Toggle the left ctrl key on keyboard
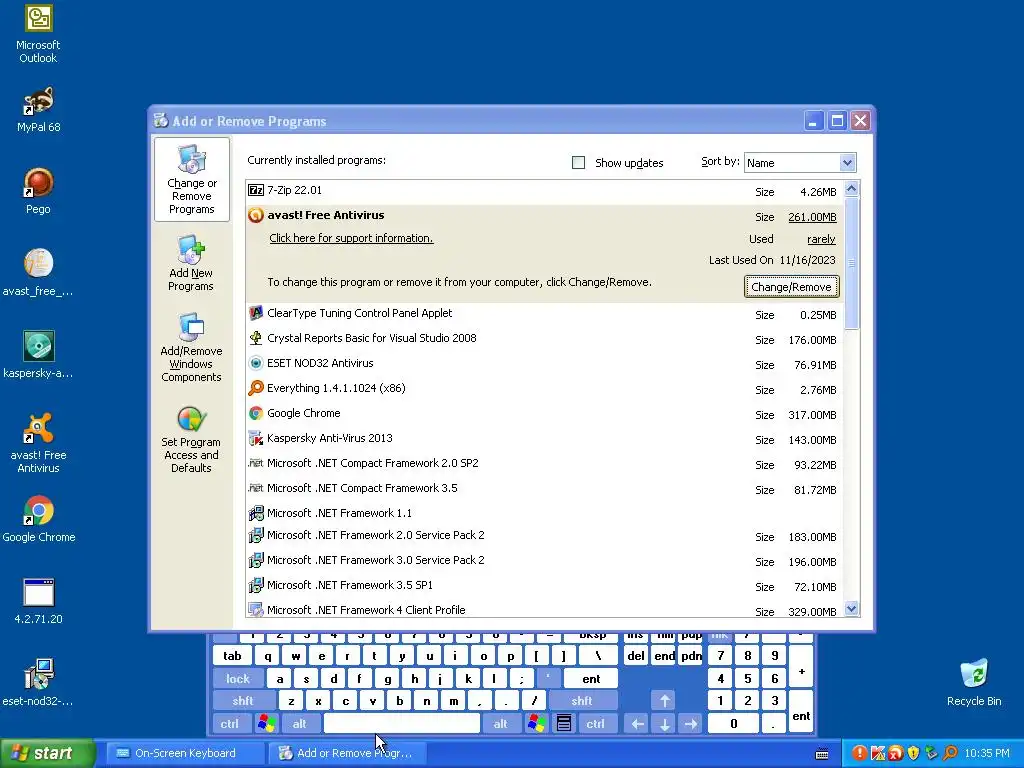 tap(230, 724)
